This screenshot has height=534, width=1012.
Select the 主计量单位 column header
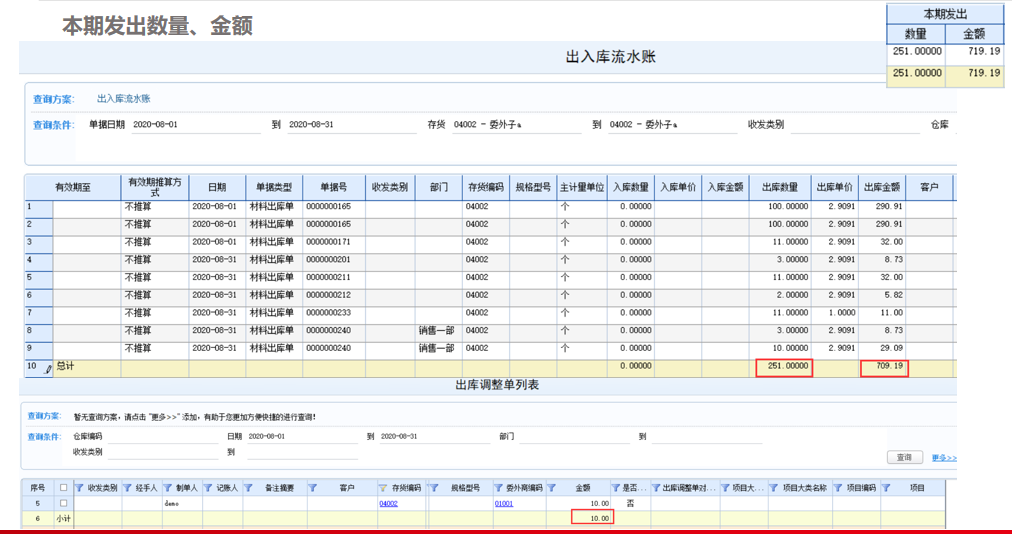coord(582,187)
